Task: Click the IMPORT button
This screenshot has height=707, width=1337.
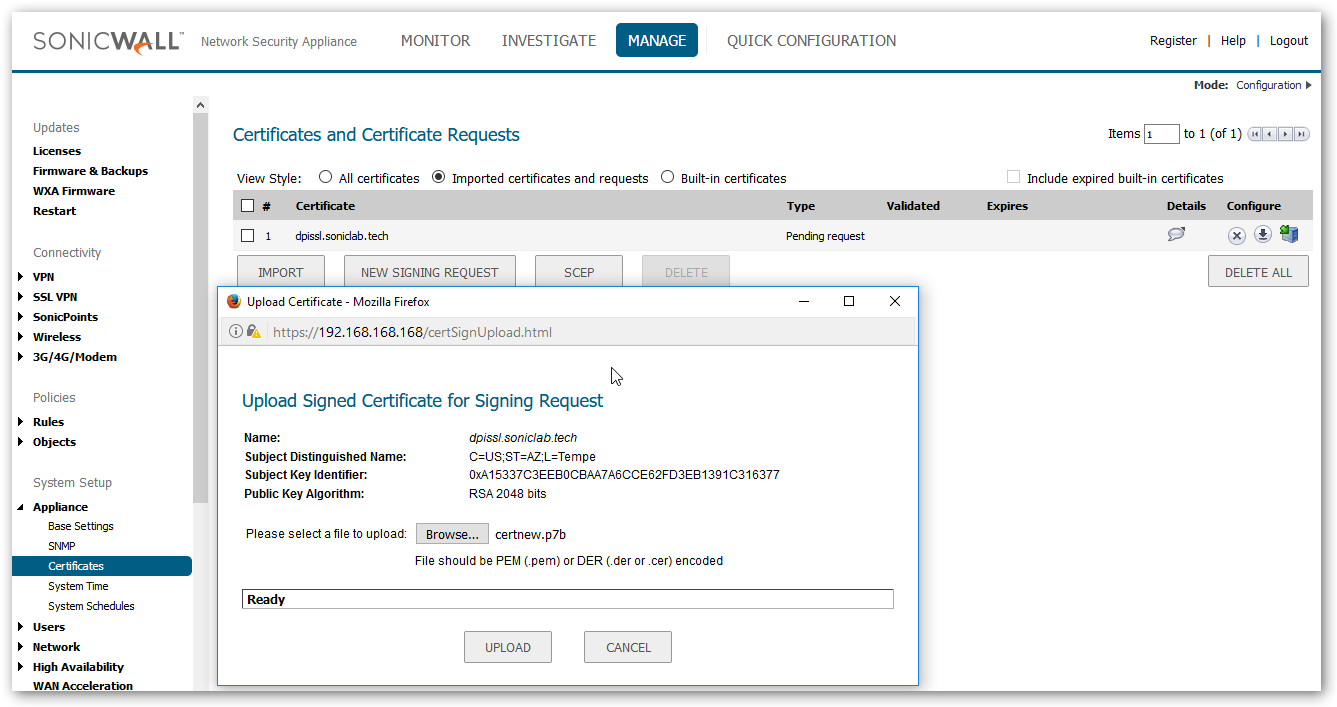Action: (281, 272)
